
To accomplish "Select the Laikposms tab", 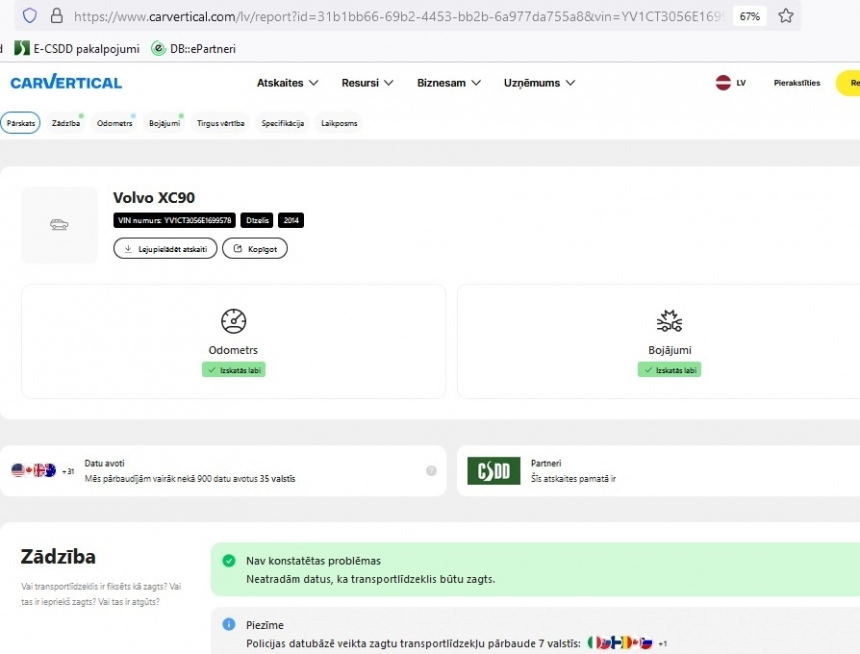I will click(339, 123).
